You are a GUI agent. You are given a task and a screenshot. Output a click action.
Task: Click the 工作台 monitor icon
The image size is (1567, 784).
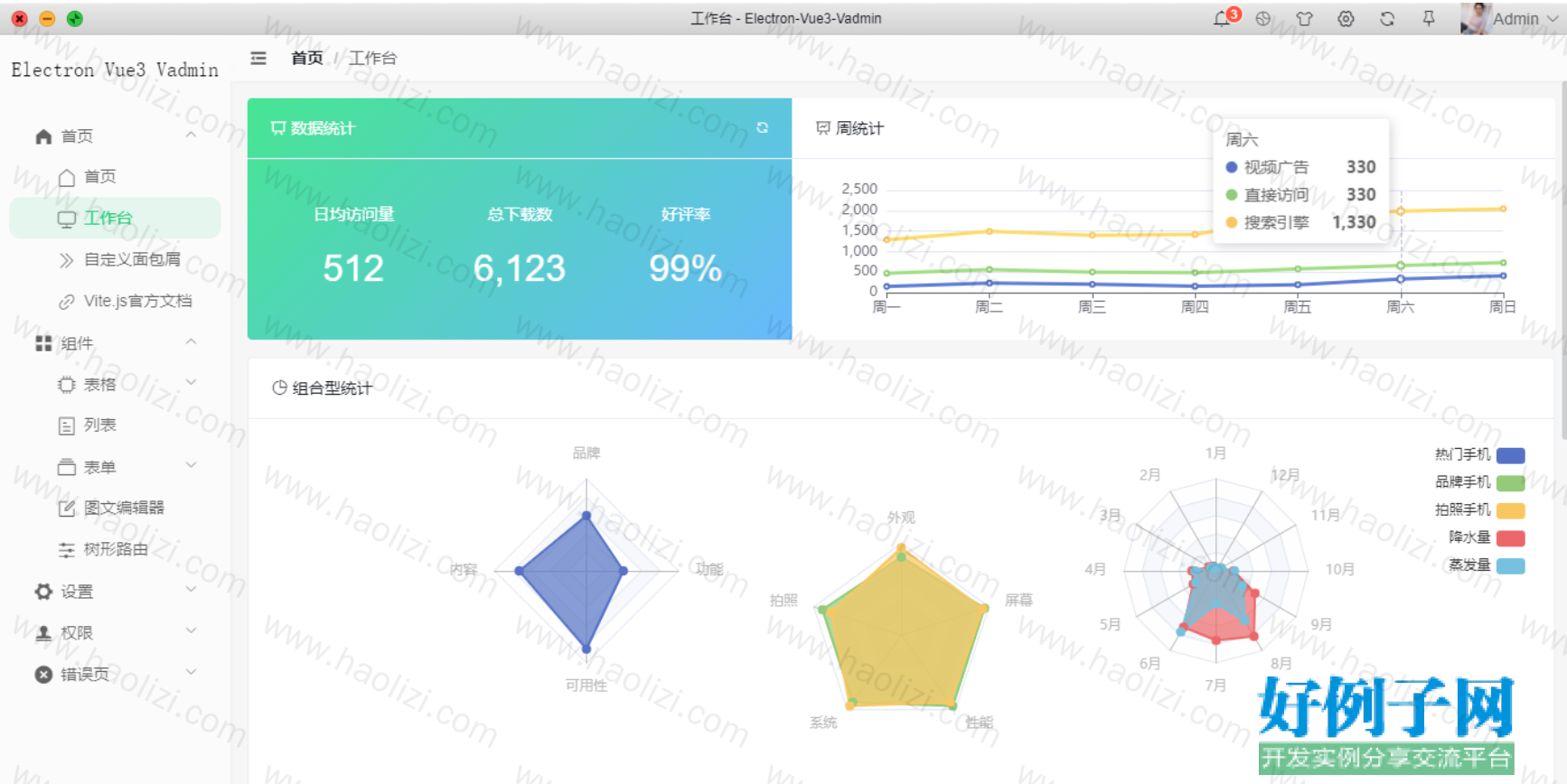67,219
